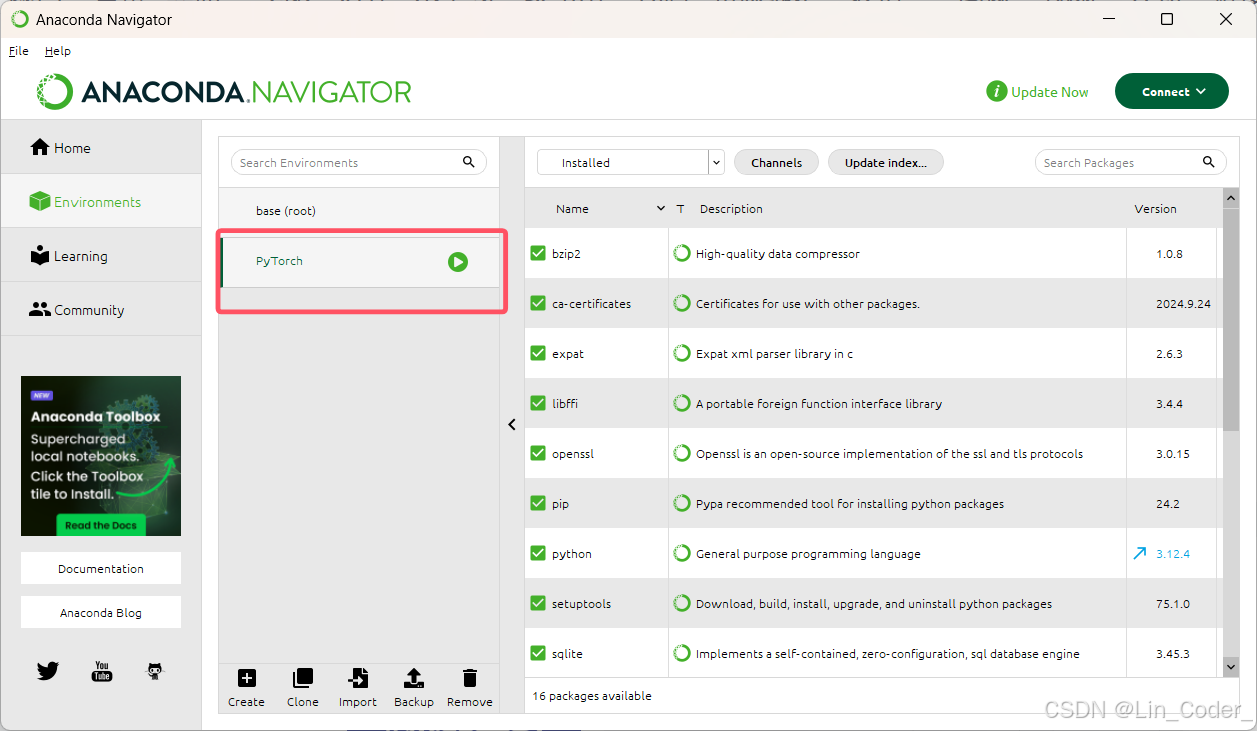The width and height of the screenshot is (1257, 731).
Task: Open the Documentation button
Action: 101,568
